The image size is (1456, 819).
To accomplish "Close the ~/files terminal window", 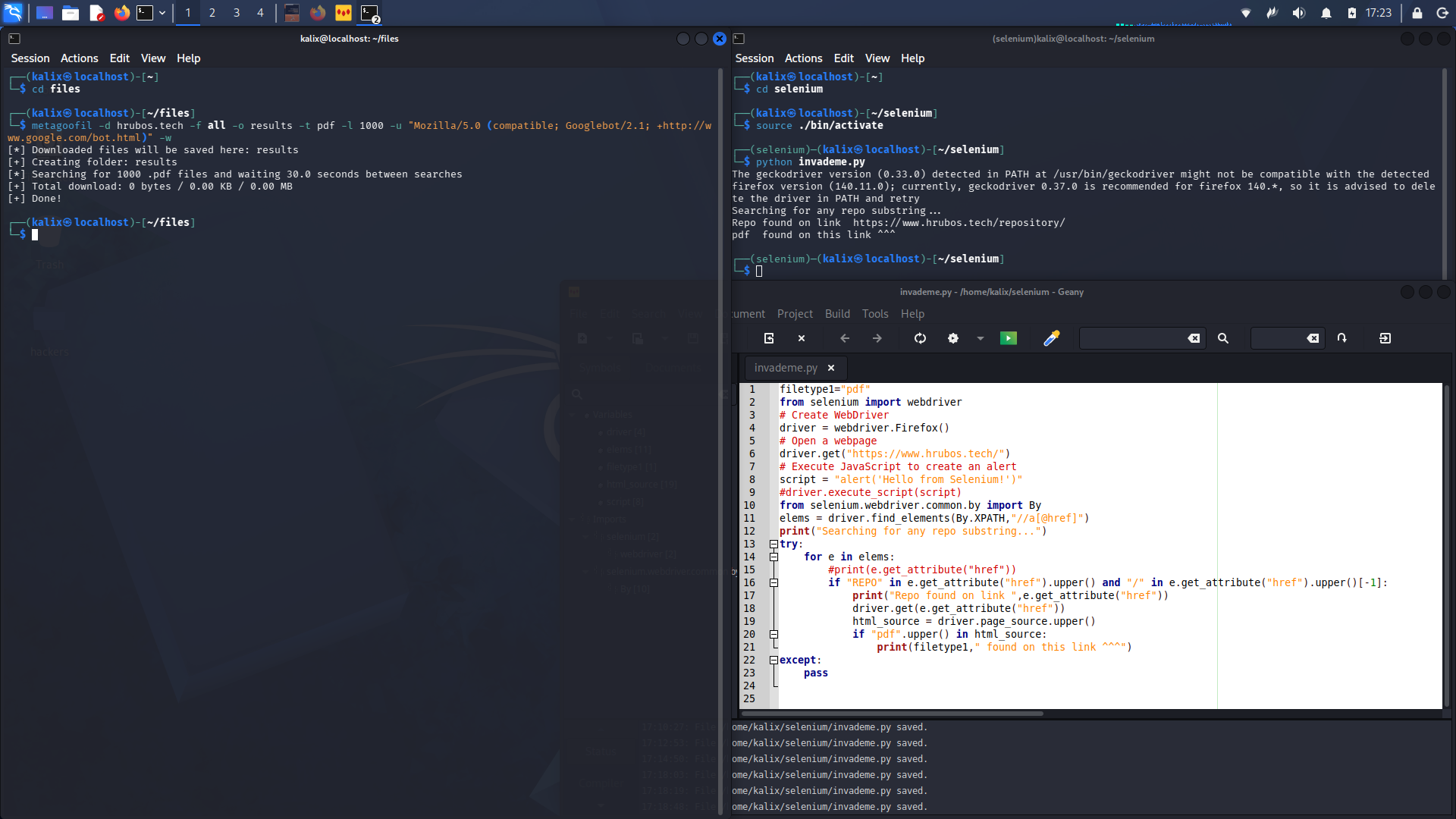I will tap(720, 39).
